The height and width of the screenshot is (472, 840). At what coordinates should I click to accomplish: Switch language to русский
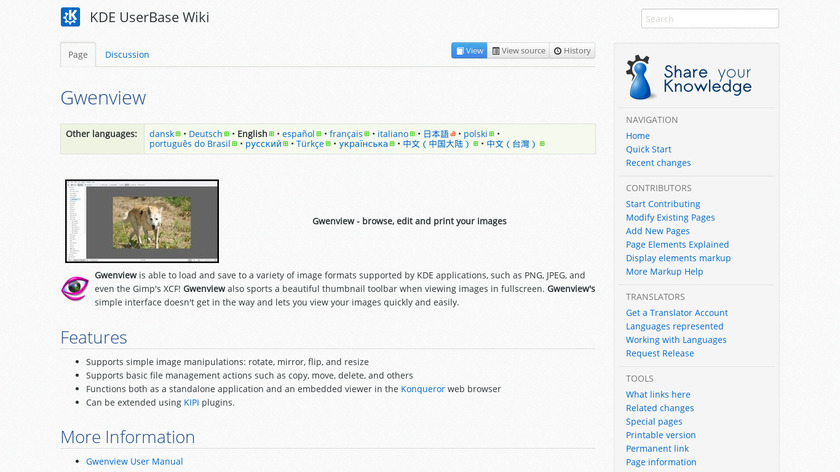pyautogui.click(x=263, y=144)
